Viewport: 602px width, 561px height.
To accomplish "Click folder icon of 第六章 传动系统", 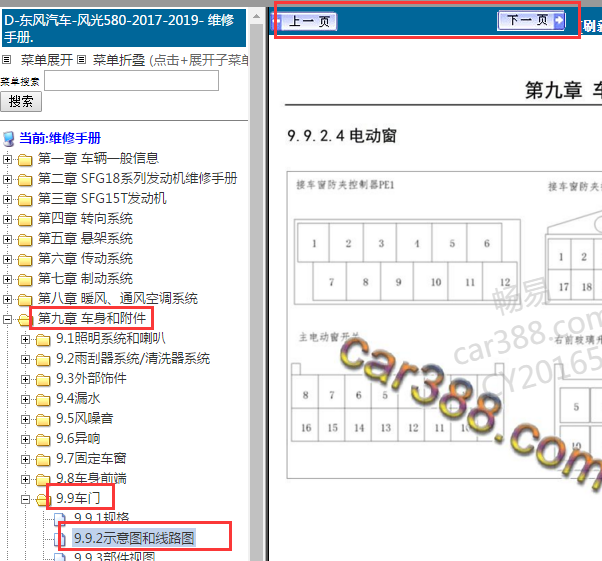I will (25, 259).
